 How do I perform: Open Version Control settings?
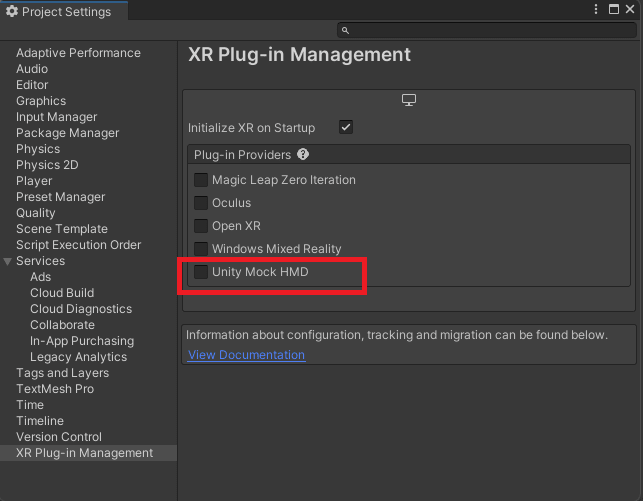click(x=59, y=437)
